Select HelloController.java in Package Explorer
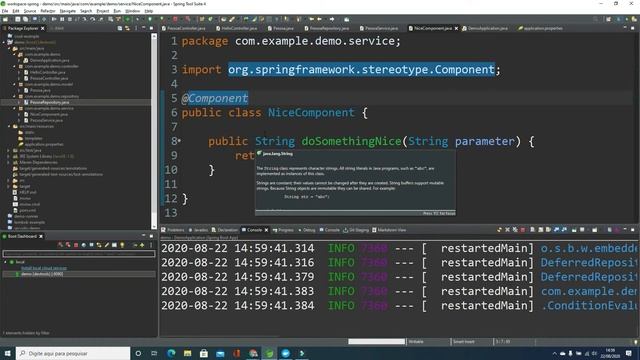This screenshot has height=360, width=640. coord(47,72)
